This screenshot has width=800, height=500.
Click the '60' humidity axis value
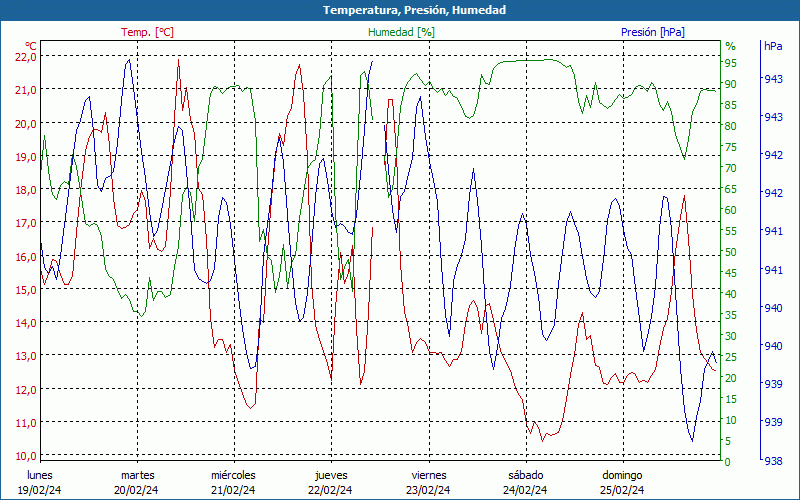tap(731, 210)
